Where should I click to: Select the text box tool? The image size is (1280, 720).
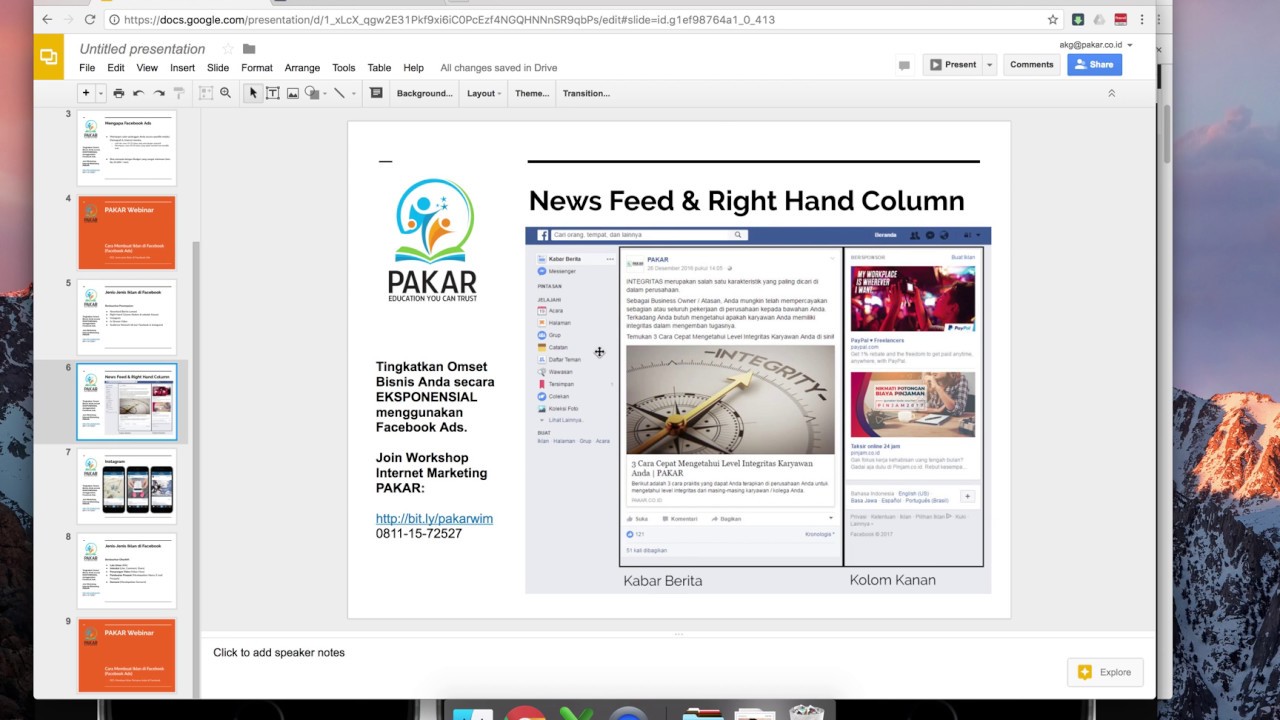click(x=272, y=93)
